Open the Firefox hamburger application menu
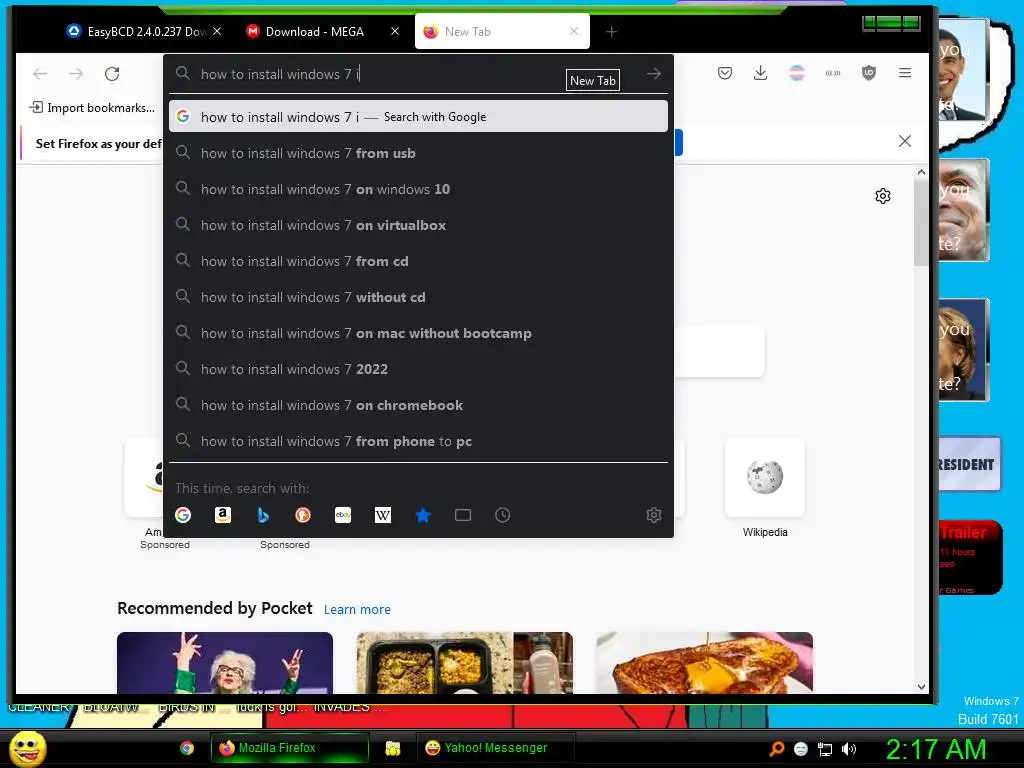This screenshot has height=768, width=1024. point(904,73)
